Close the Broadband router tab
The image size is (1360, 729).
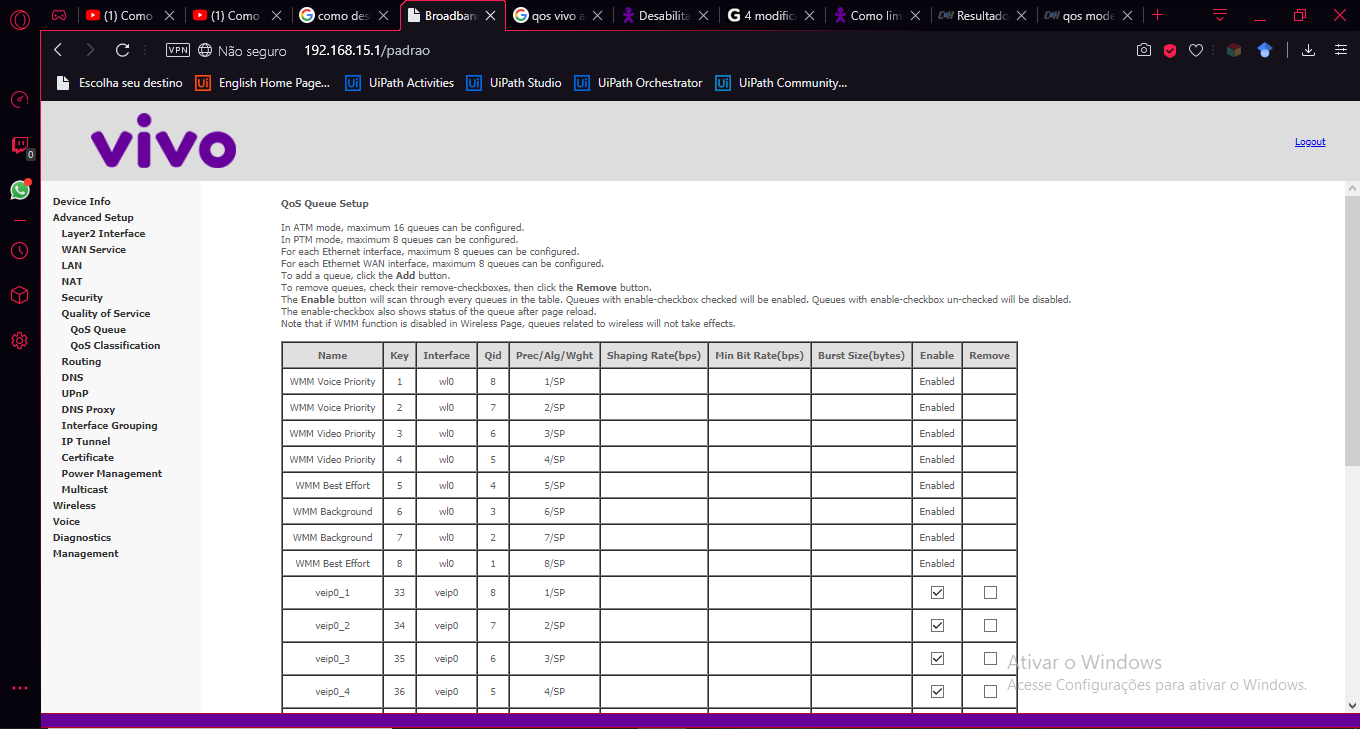pos(491,16)
